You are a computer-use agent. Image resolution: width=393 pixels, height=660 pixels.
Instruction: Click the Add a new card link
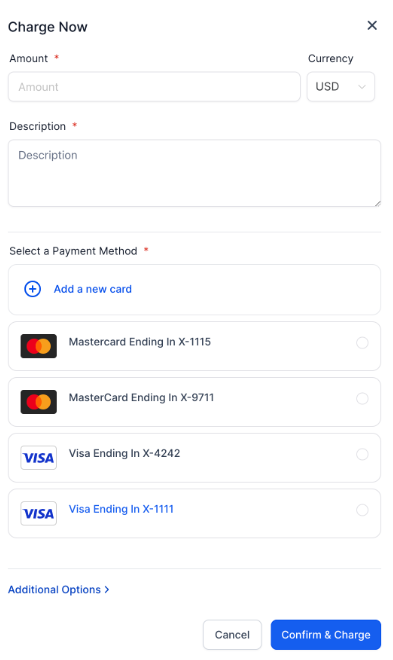93,289
